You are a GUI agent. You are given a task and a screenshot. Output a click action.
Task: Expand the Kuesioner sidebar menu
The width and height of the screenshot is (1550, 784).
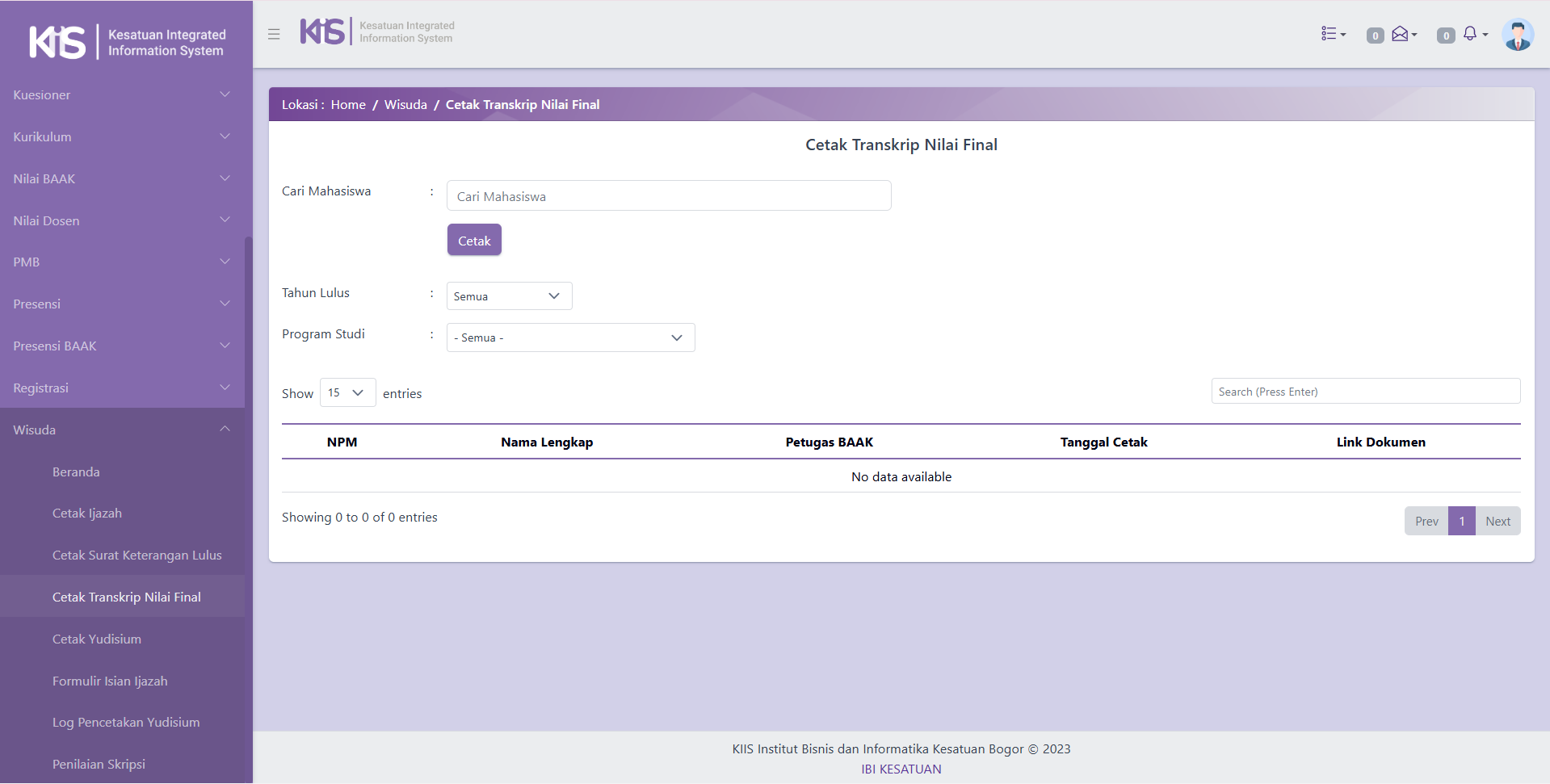point(121,95)
